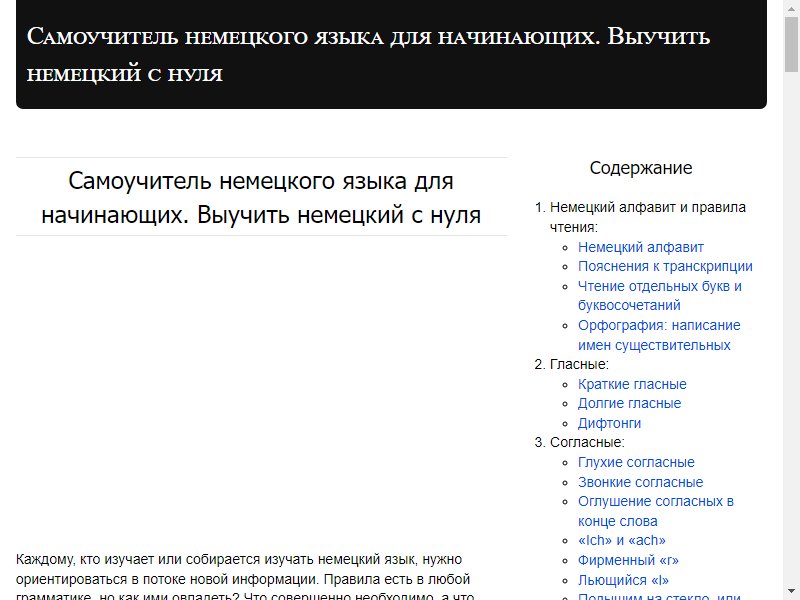Follow the 'Орфография: написание имен существительных' link
The image size is (800, 600).
point(659,335)
